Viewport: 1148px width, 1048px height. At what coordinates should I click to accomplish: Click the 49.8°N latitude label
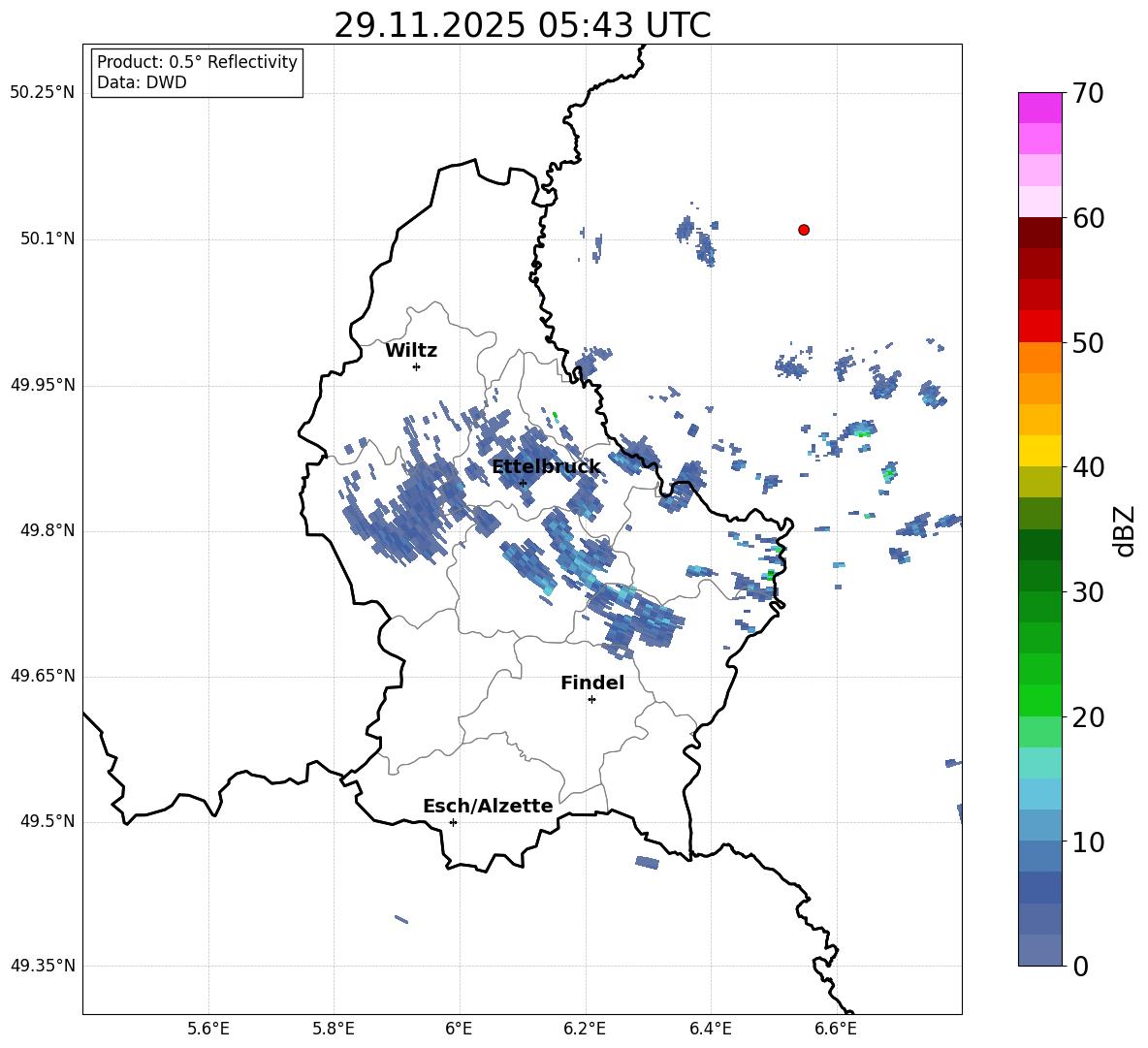(x=48, y=530)
